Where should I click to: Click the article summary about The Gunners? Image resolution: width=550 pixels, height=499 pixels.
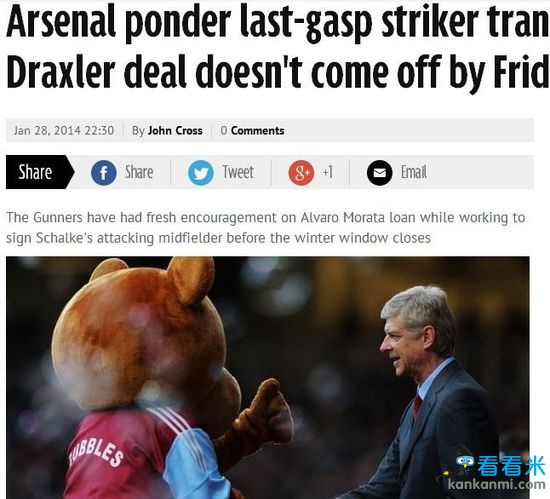tap(266, 228)
